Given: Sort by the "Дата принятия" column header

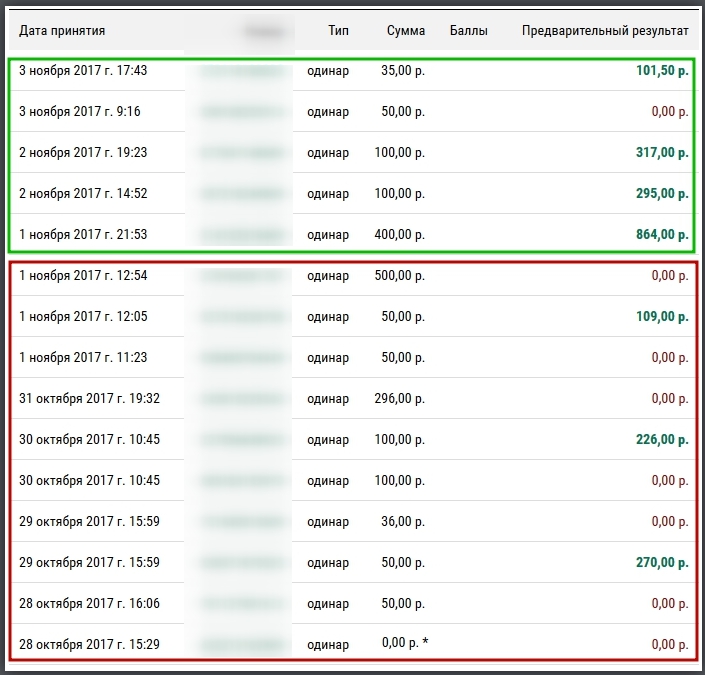Looking at the screenshot, I should tap(62, 31).
